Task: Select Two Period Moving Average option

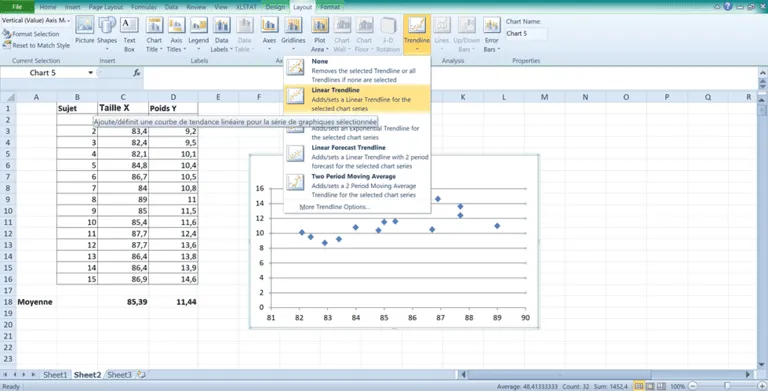Action: tap(357, 186)
